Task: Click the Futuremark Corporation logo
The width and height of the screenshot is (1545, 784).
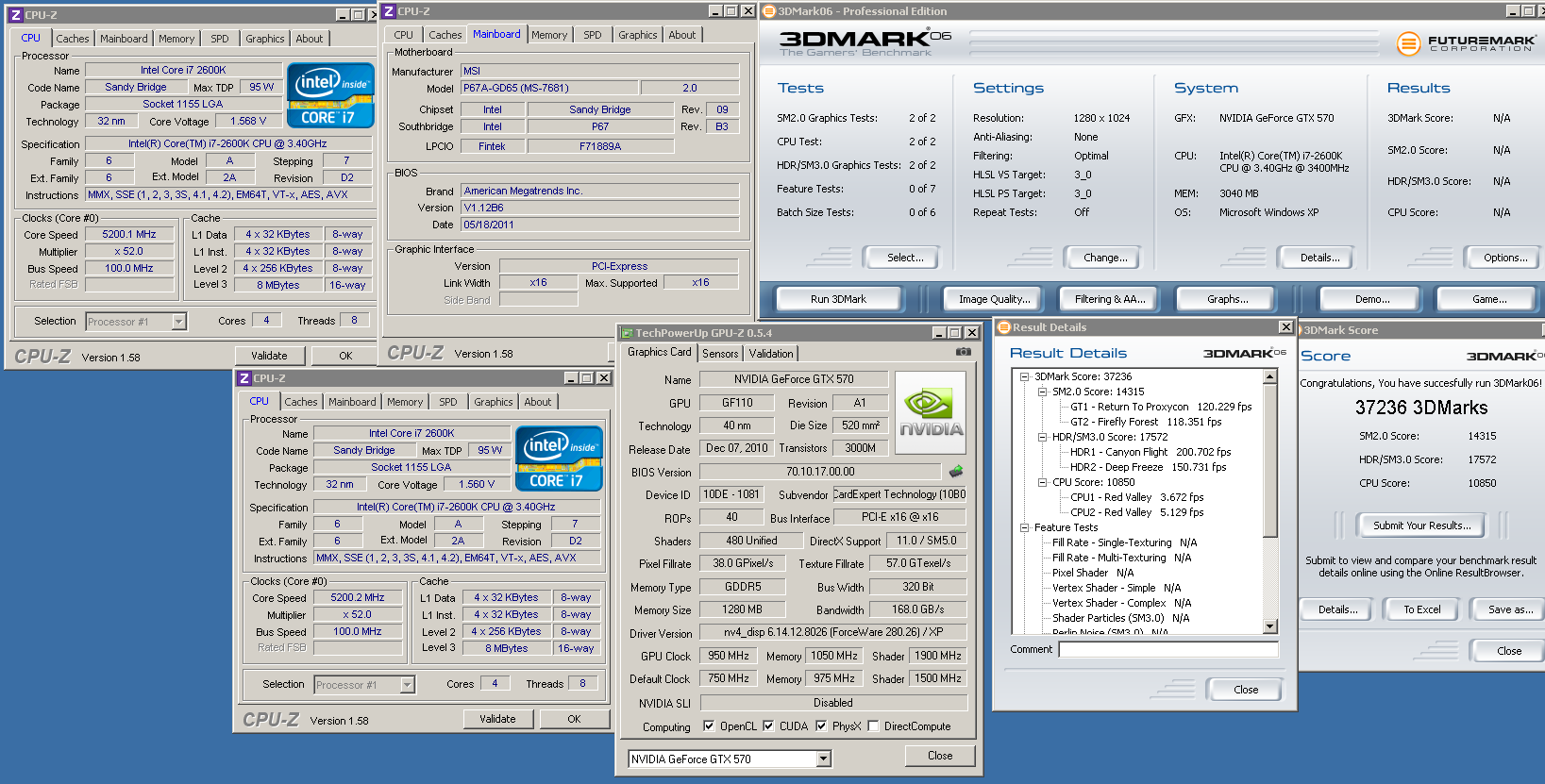Action: [x=1465, y=43]
